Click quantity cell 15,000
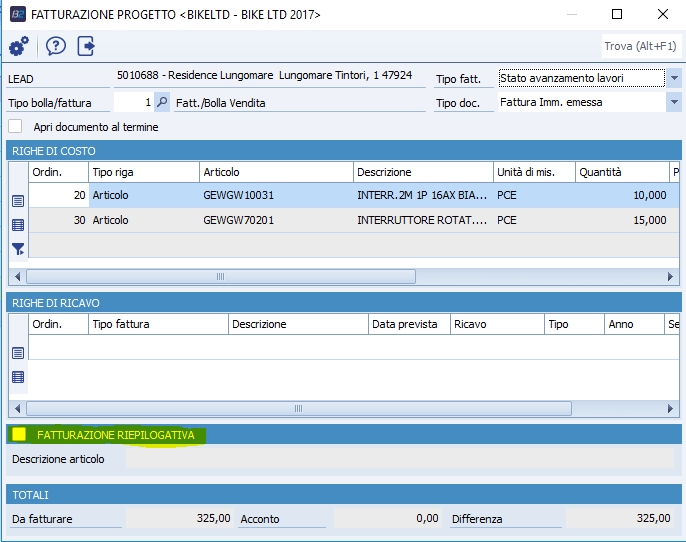Viewport: 686px width, 542px height. (x=622, y=220)
